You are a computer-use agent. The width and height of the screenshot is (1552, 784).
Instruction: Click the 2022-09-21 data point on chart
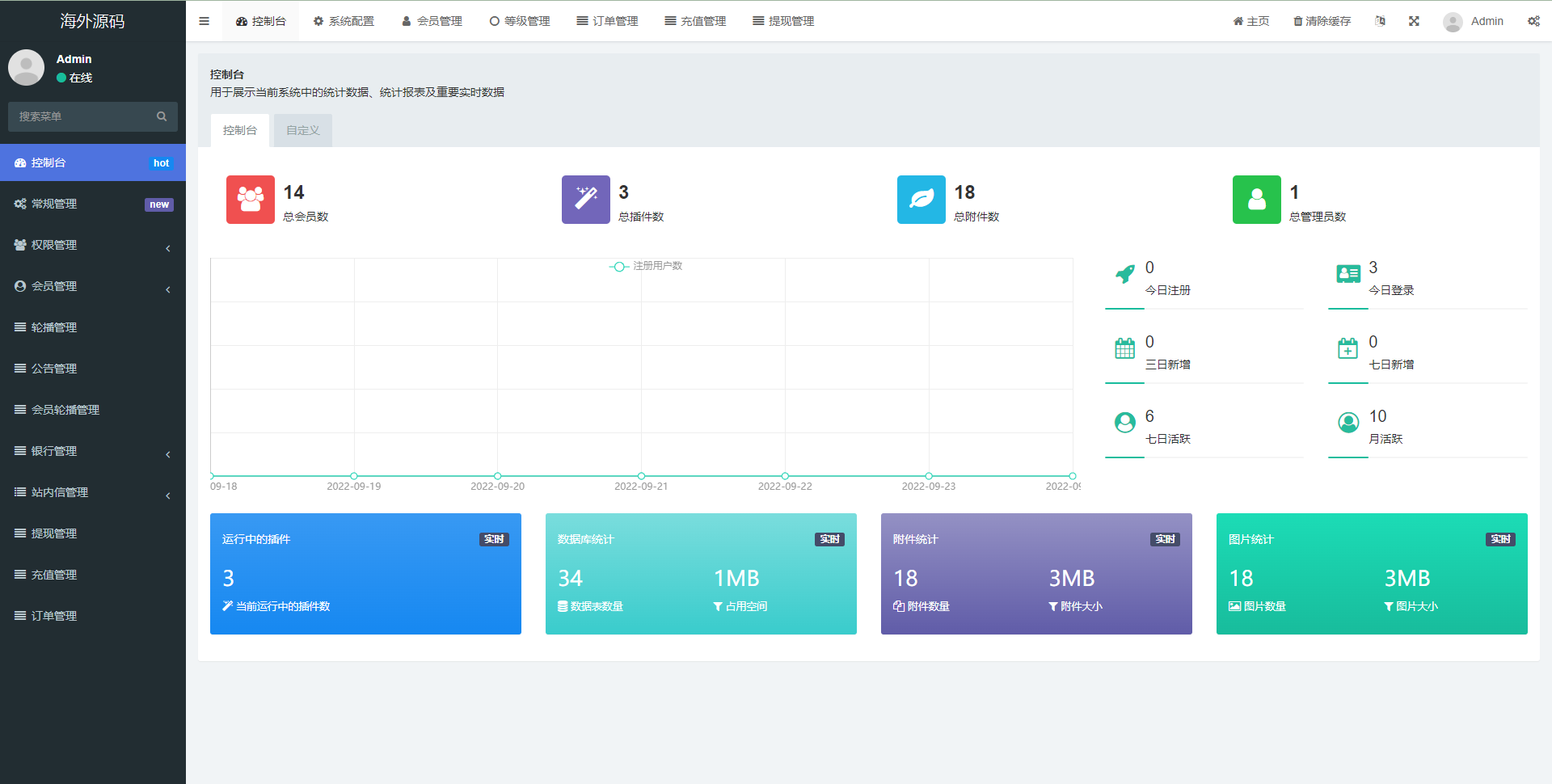(x=641, y=476)
